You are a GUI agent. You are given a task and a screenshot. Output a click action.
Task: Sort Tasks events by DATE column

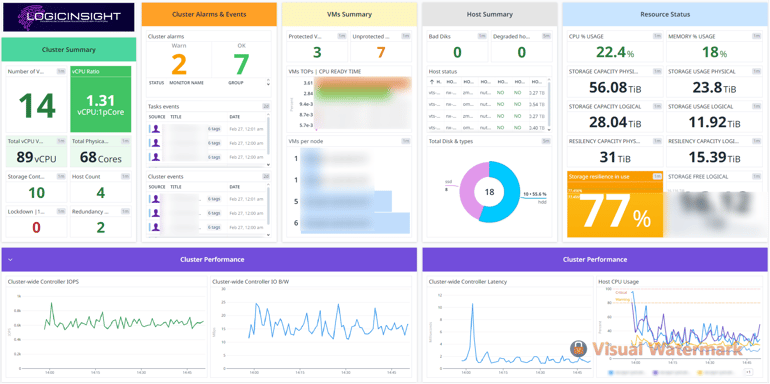point(235,117)
